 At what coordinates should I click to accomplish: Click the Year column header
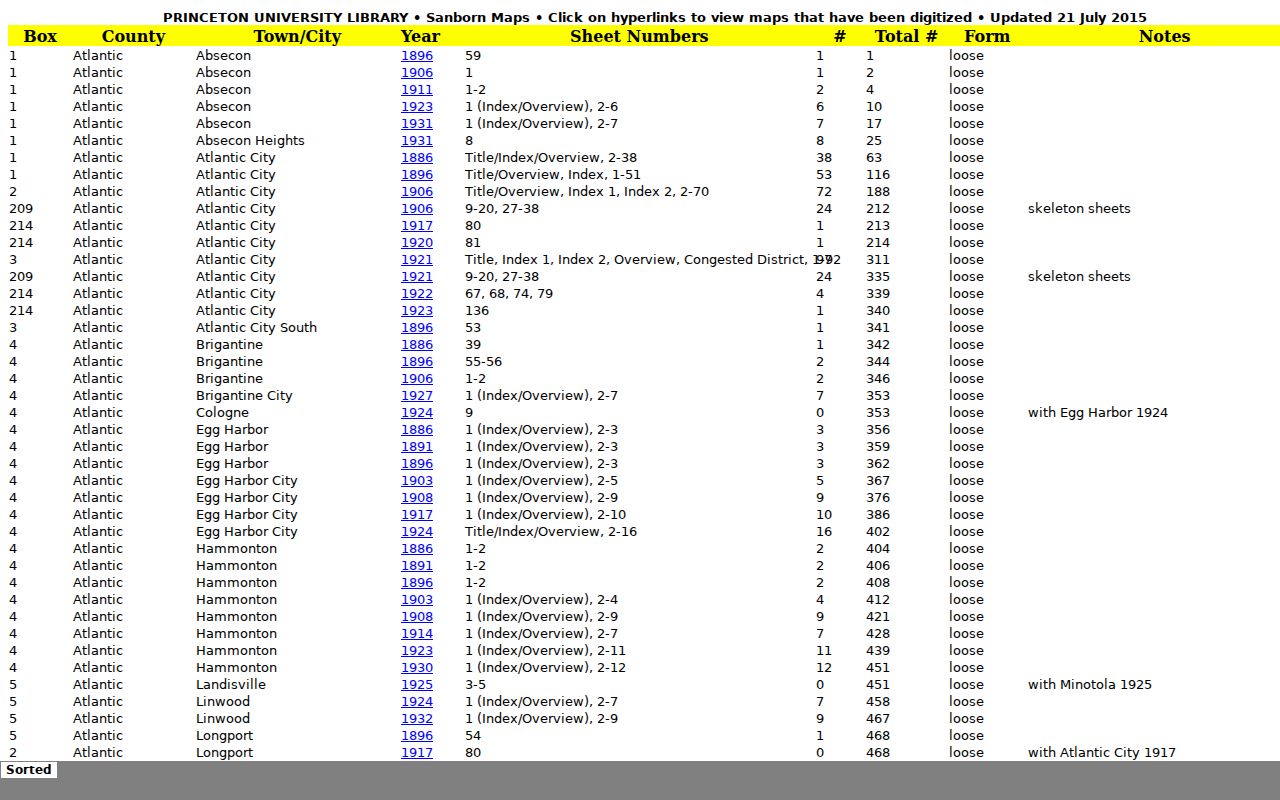(420, 36)
